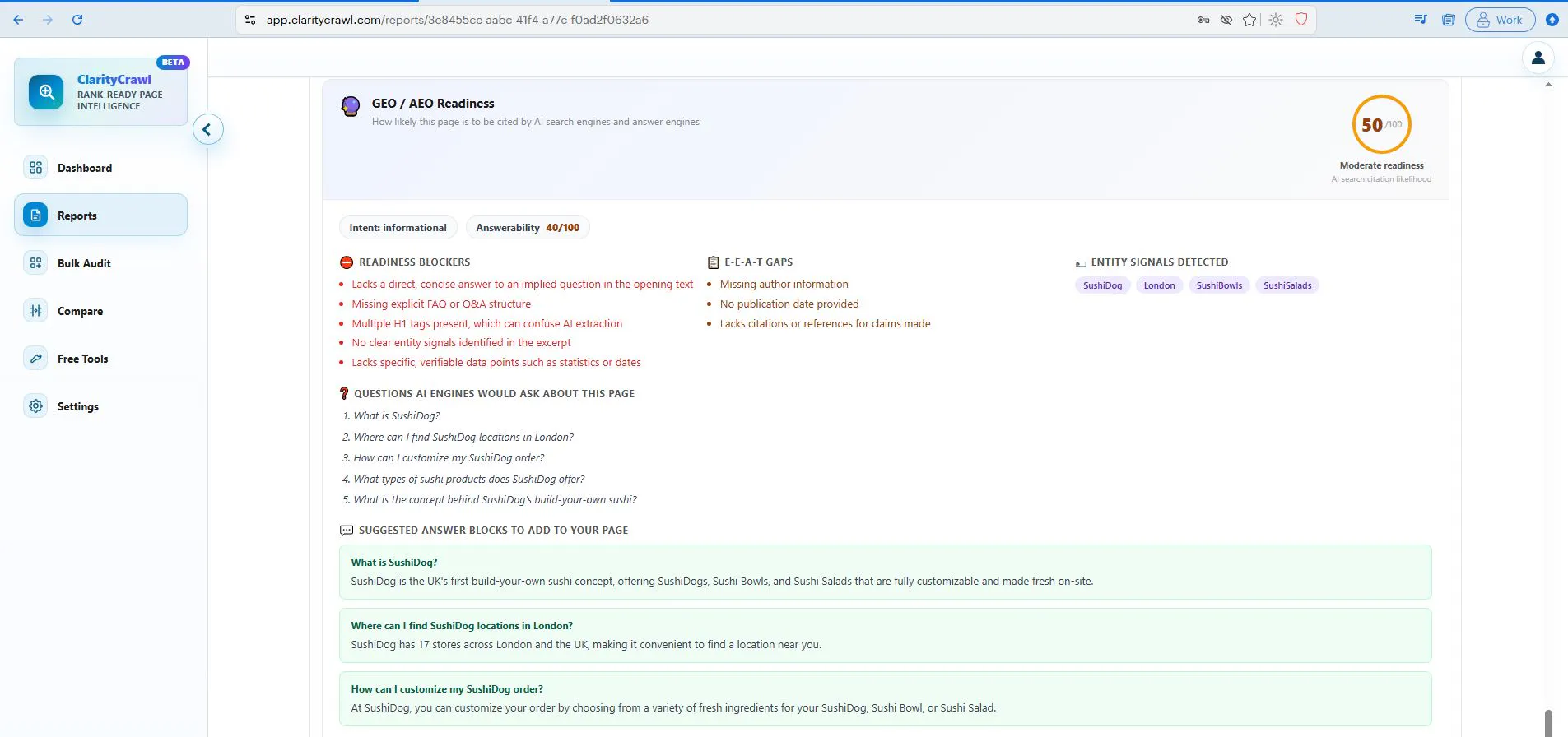The image size is (1568, 737).
Task: Click the 'Where can I find SushiDog locations' answer block
Action: [x=885, y=635]
